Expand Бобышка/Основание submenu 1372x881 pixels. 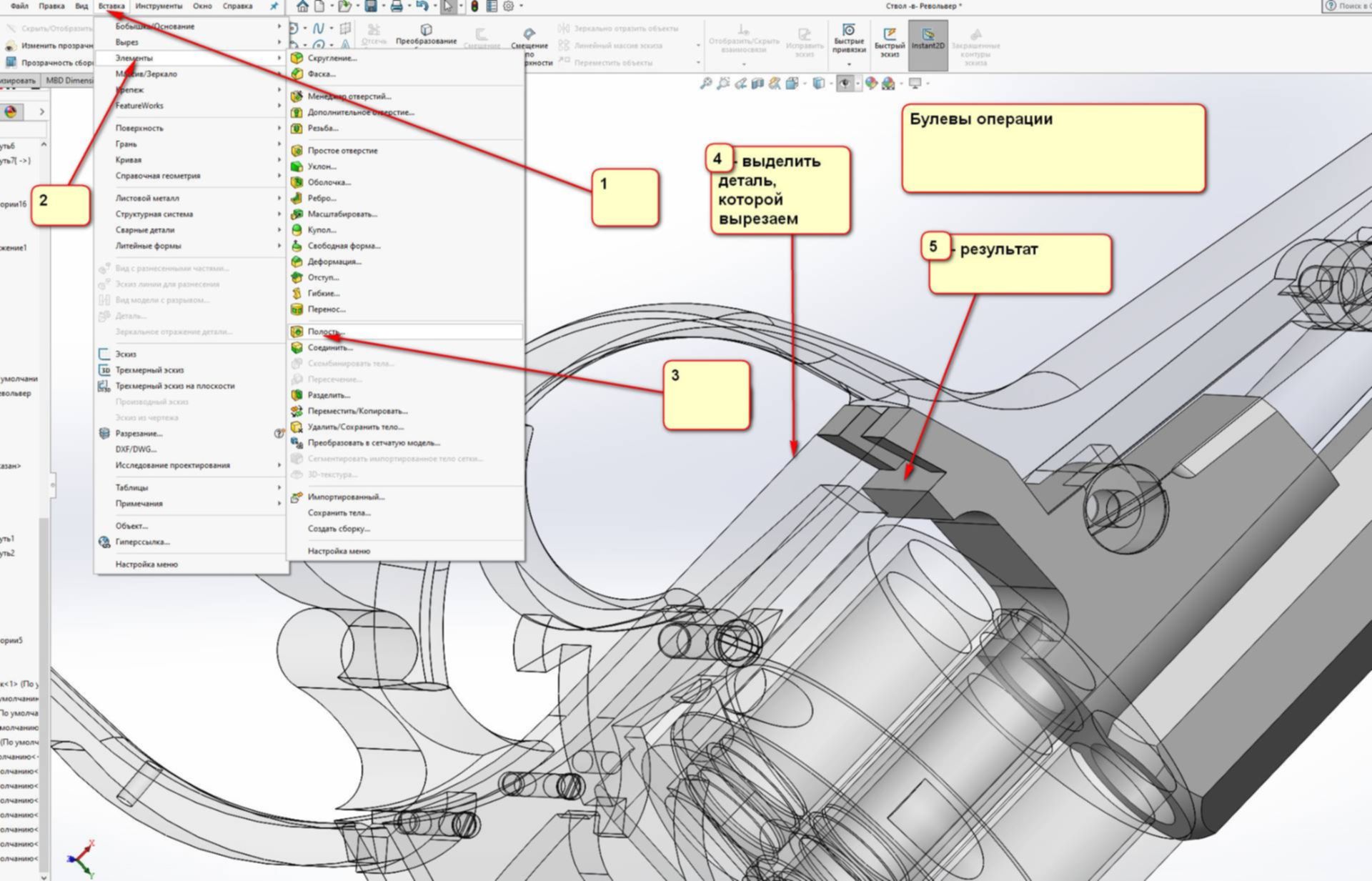pos(192,26)
